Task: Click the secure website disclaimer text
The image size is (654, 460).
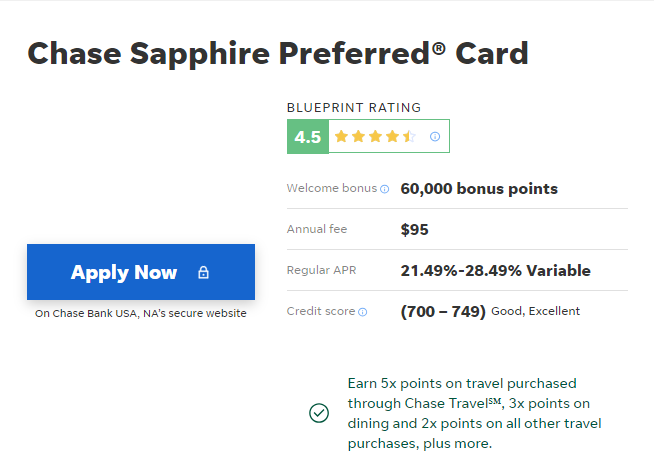Action: click(141, 313)
